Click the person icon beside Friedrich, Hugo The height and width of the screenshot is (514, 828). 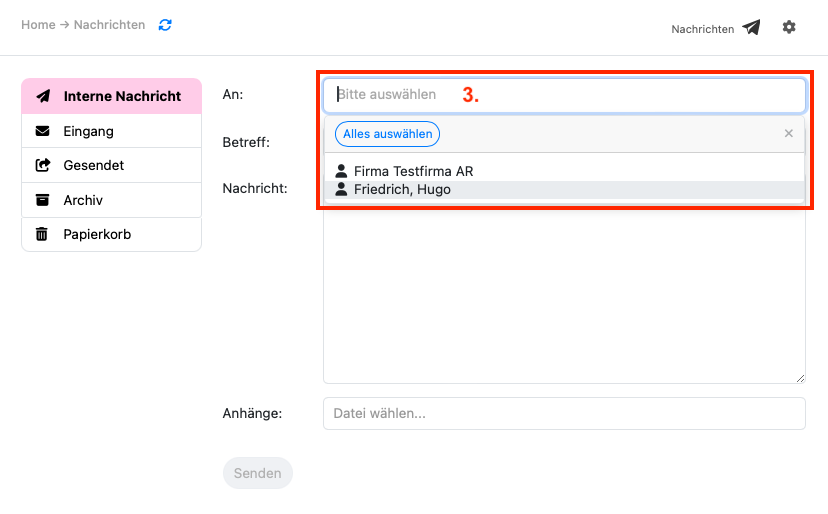pyautogui.click(x=341, y=189)
